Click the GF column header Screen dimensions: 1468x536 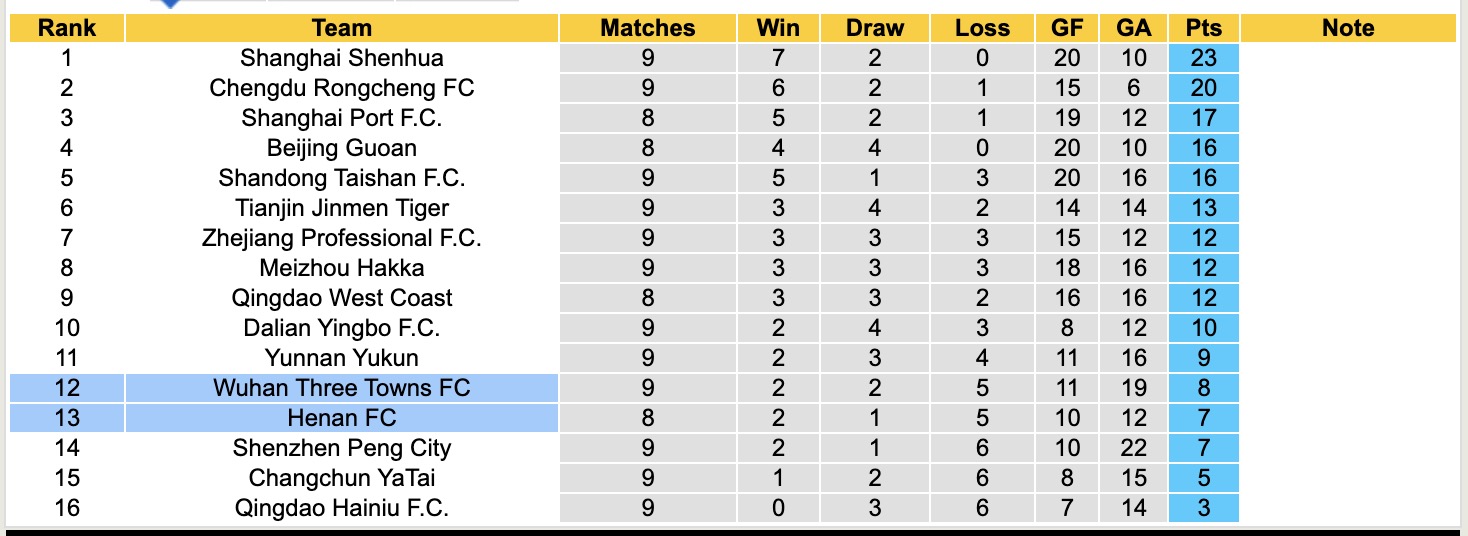[1067, 28]
